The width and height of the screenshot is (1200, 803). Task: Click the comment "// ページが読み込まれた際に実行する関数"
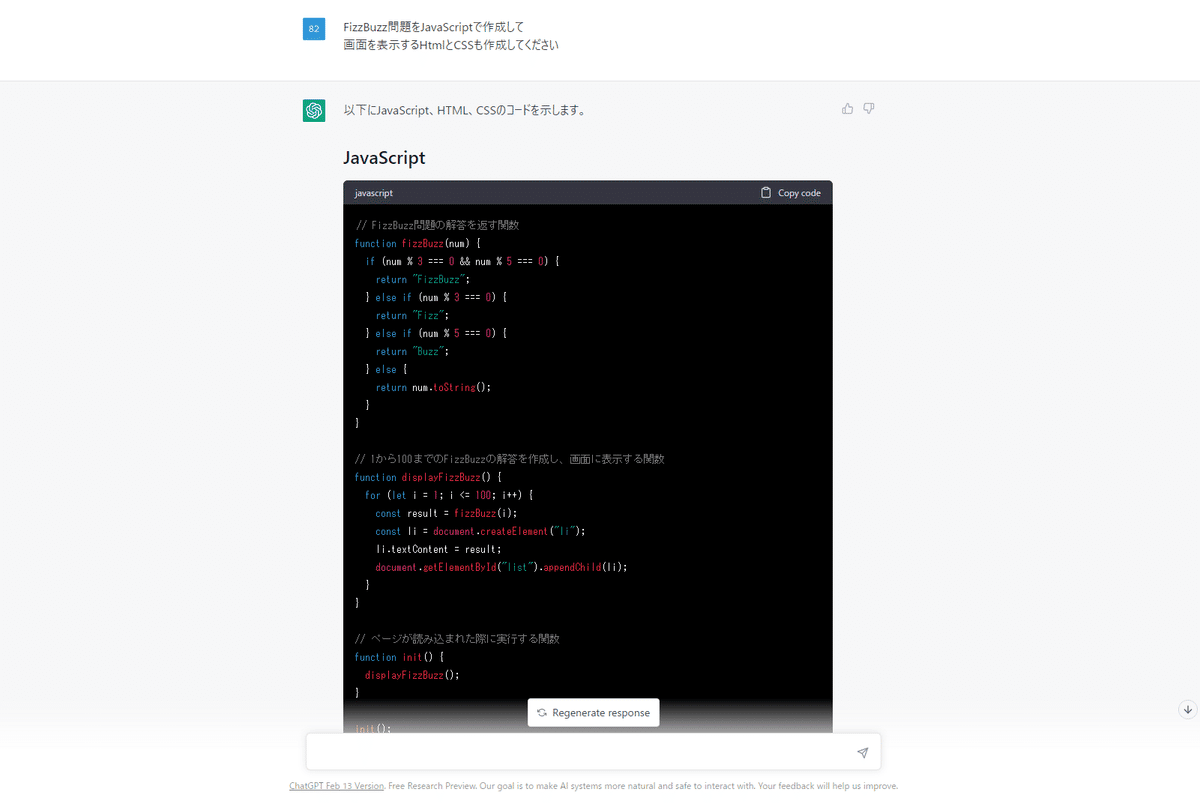coord(457,639)
